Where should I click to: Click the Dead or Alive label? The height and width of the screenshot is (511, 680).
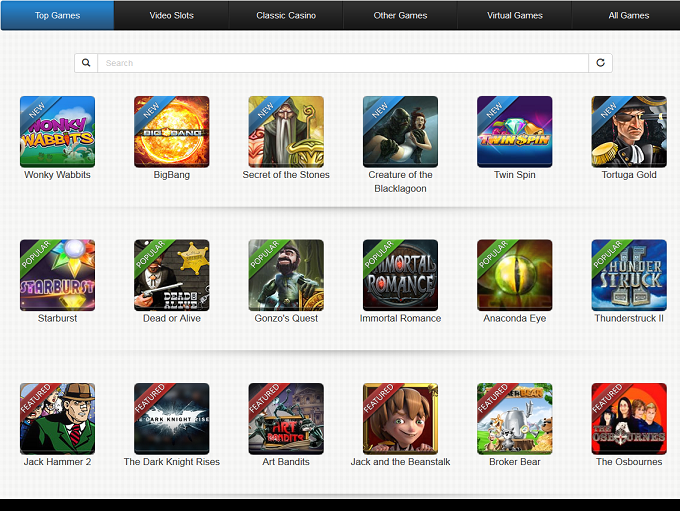click(172, 318)
